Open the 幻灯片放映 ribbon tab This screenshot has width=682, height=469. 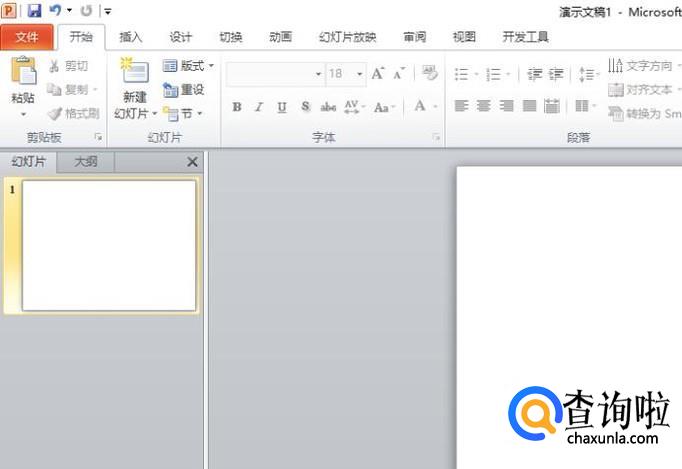[x=347, y=37]
